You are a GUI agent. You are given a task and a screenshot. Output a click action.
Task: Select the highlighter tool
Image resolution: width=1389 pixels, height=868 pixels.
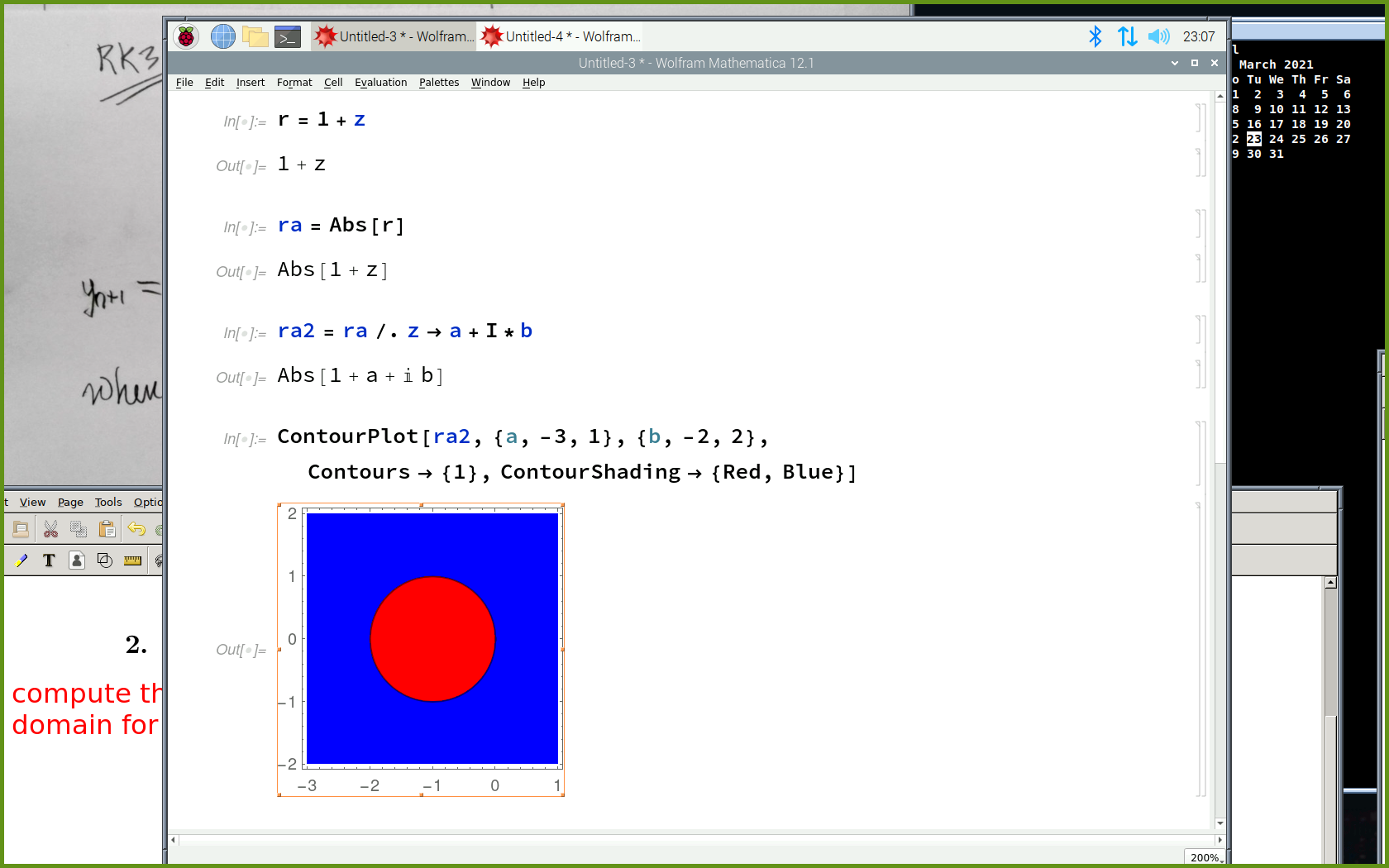pyautogui.click(x=21, y=560)
